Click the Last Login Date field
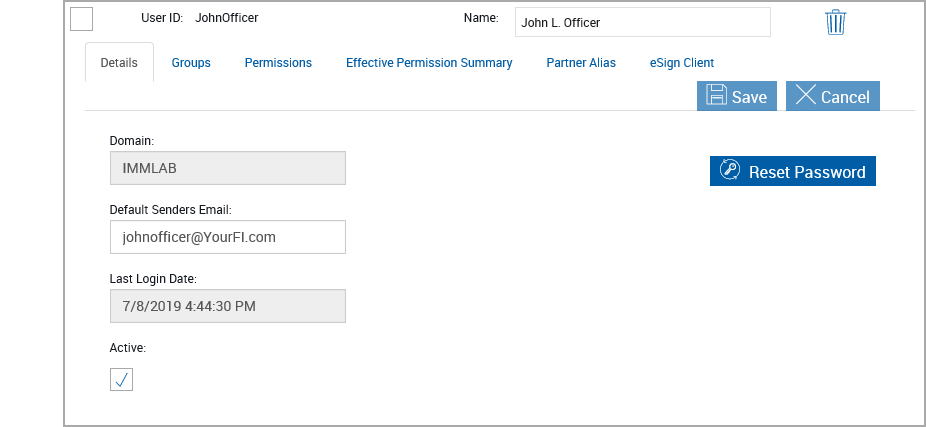This screenshot has height=427, width=926. [x=227, y=306]
